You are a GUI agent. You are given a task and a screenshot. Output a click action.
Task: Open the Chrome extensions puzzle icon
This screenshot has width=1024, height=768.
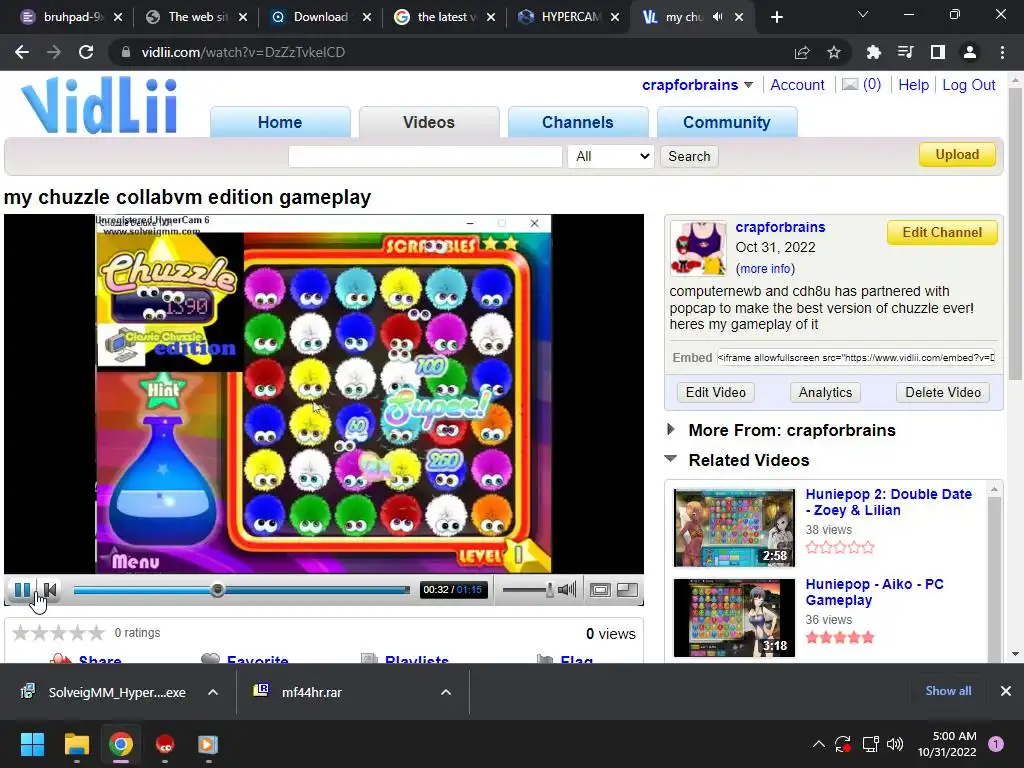pos(873,52)
